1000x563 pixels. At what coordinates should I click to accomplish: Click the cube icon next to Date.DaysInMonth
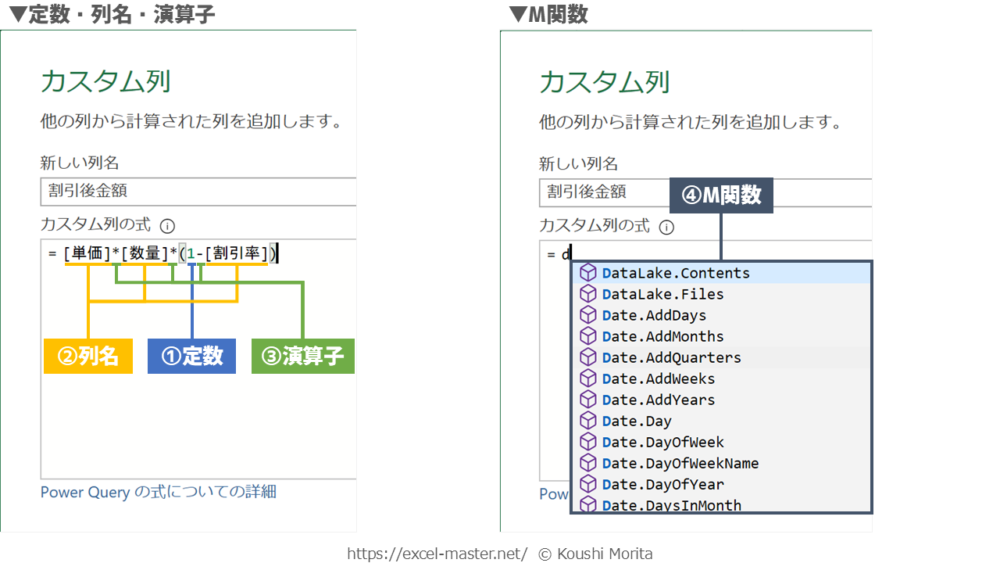tap(588, 505)
